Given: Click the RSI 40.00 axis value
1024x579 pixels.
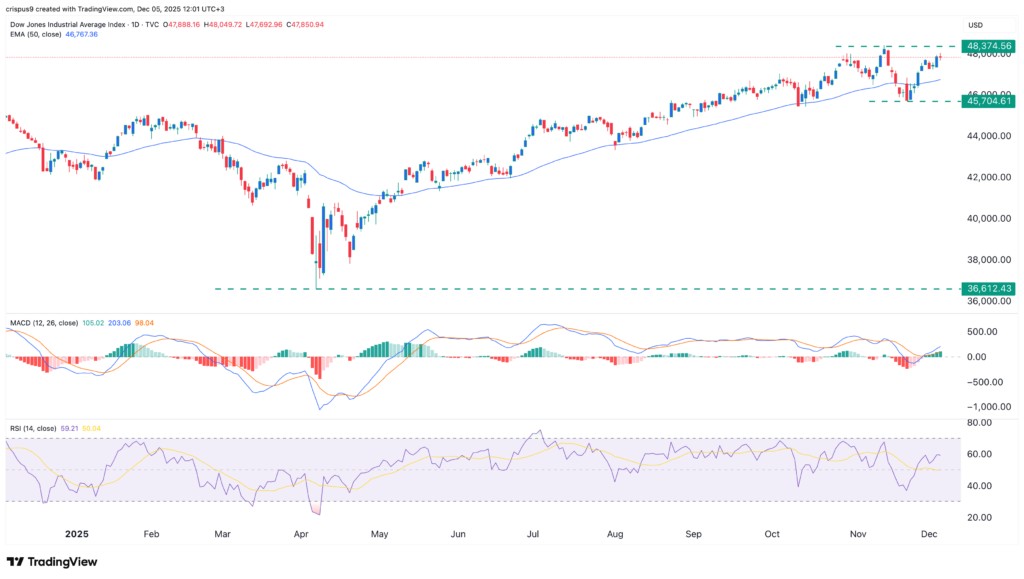Looking at the screenshot, I should point(979,486).
